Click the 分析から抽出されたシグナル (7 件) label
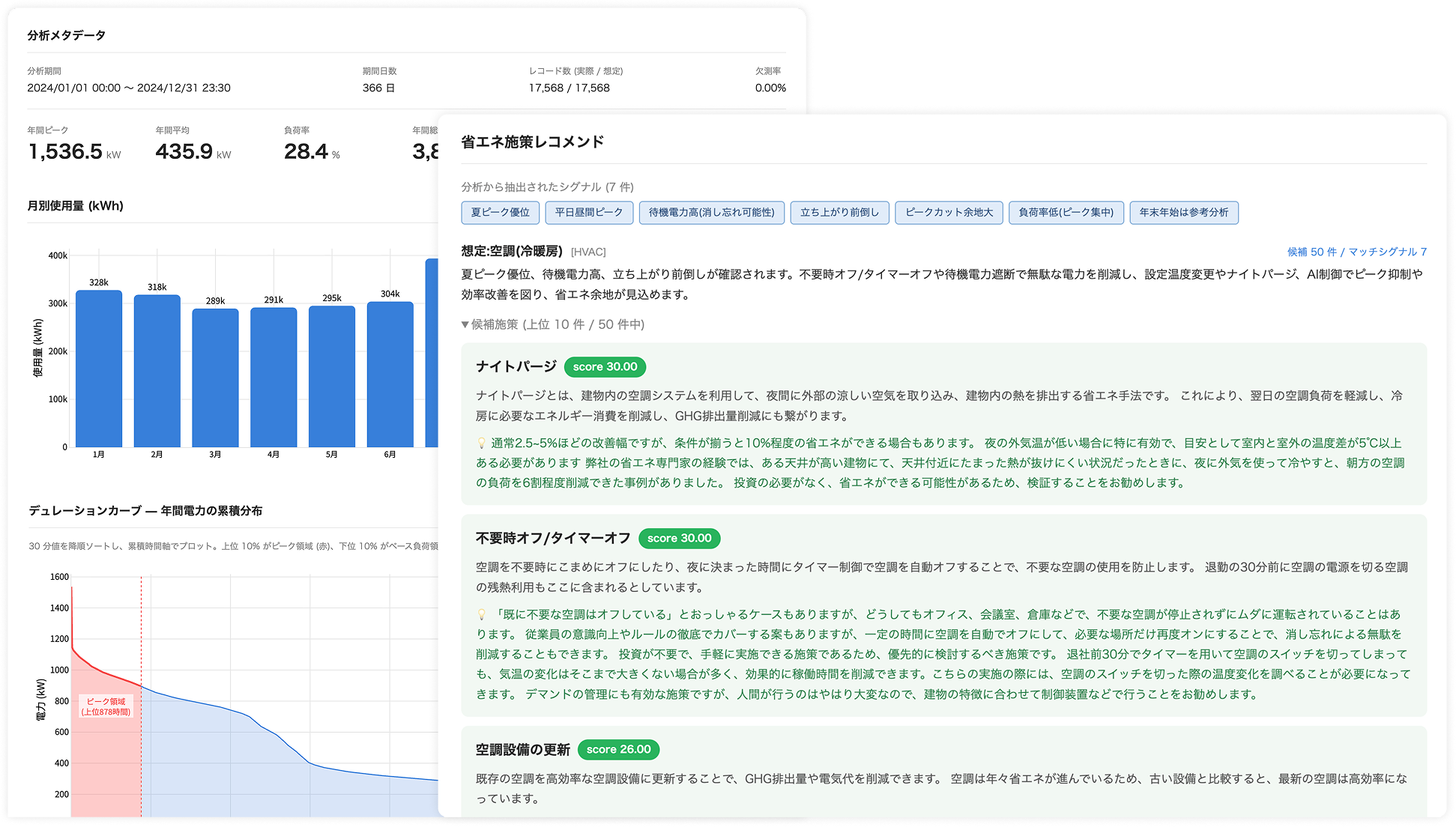The width and height of the screenshot is (1456, 827). pyautogui.click(x=548, y=187)
